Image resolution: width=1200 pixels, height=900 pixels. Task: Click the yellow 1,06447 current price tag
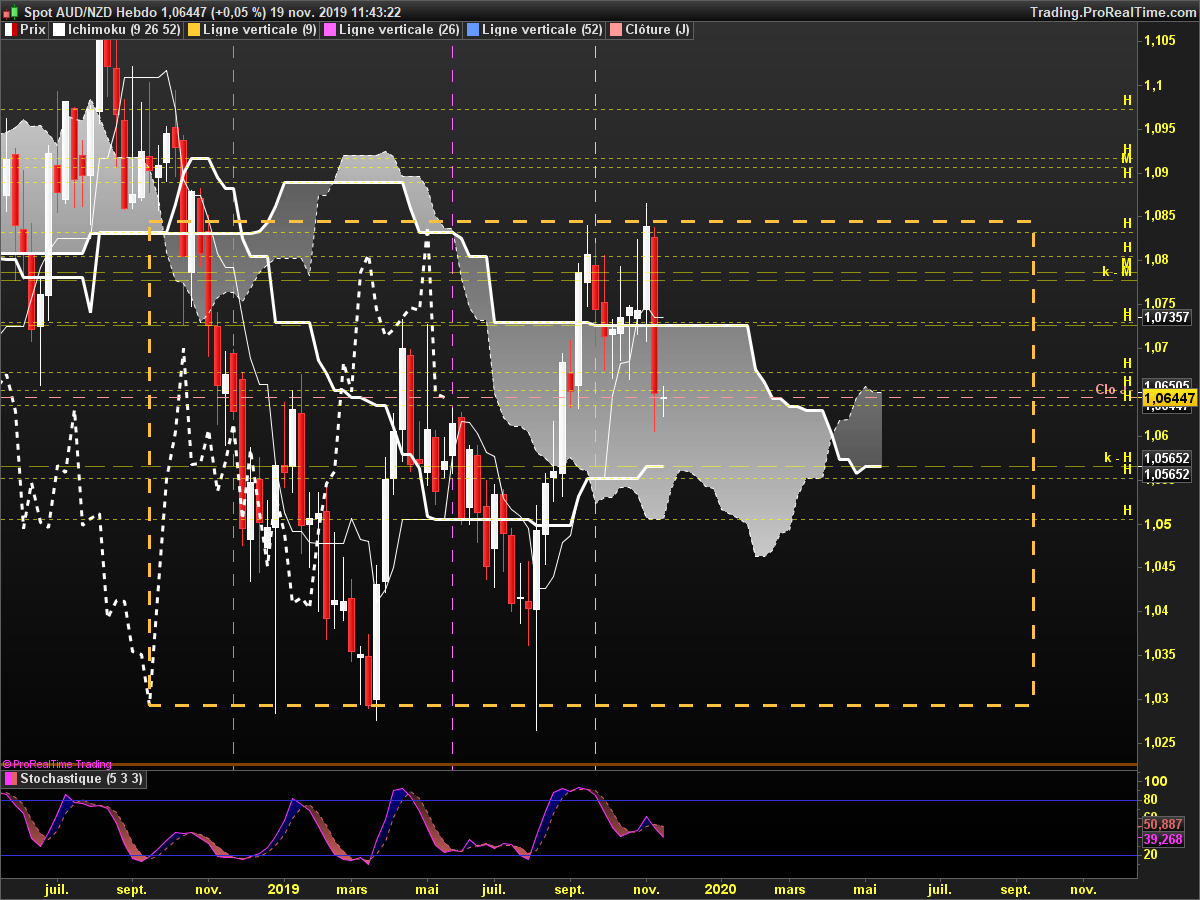tap(1170, 398)
